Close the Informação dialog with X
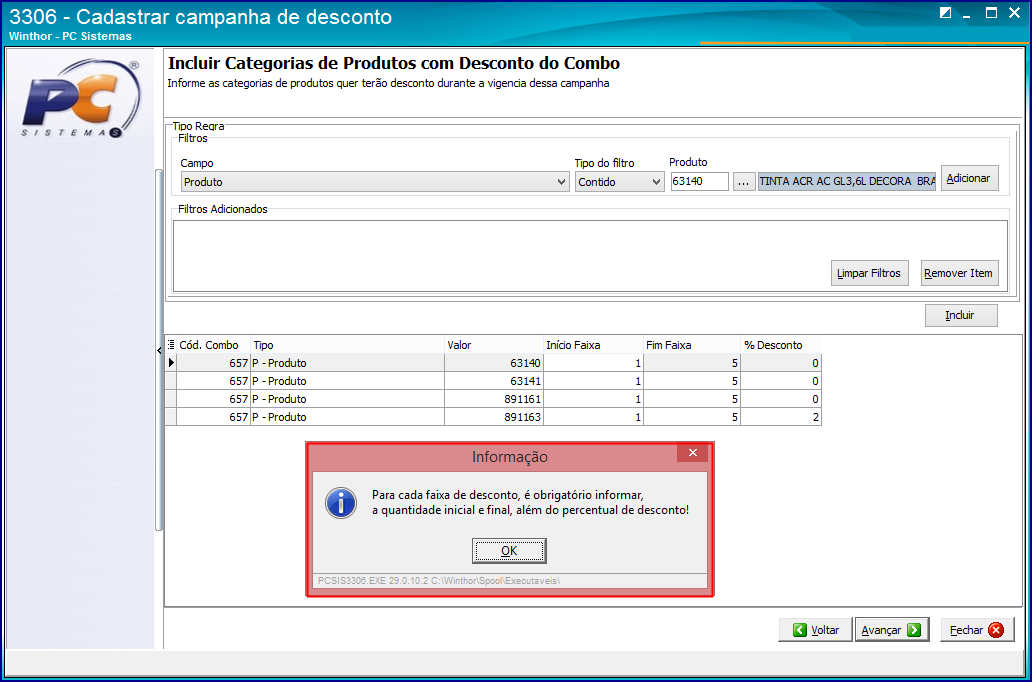The image size is (1032, 682). pyautogui.click(x=692, y=453)
